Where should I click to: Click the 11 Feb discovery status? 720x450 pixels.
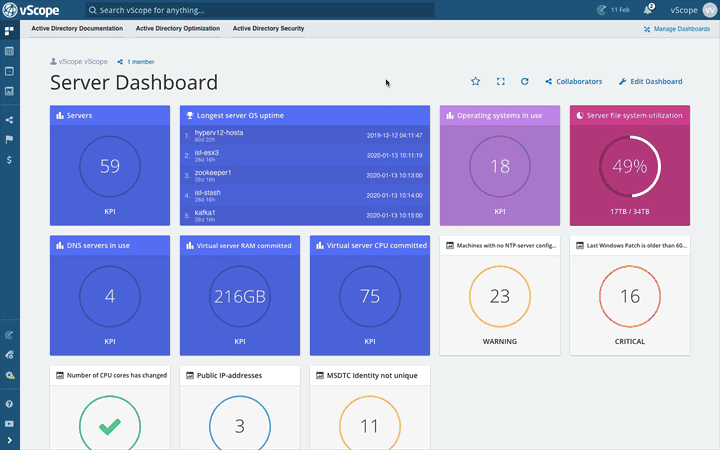pos(613,10)
